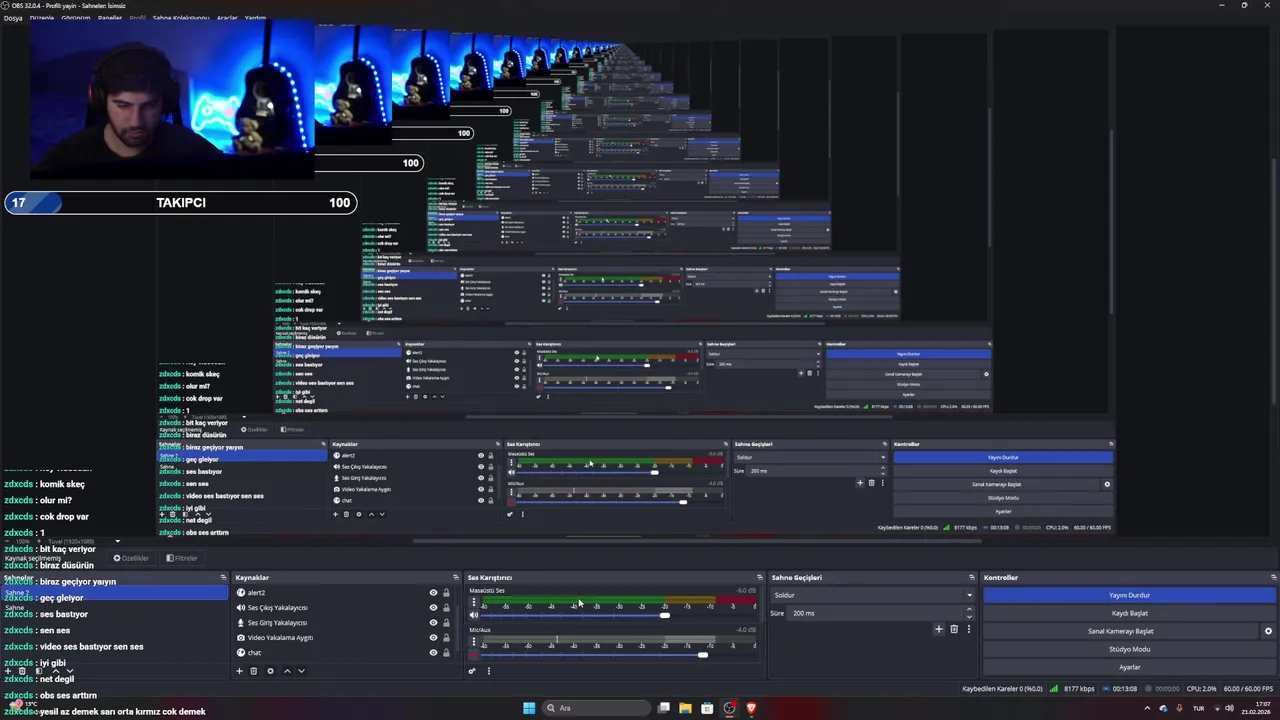Add a scene transition with the plus icon

click(938, 629)
